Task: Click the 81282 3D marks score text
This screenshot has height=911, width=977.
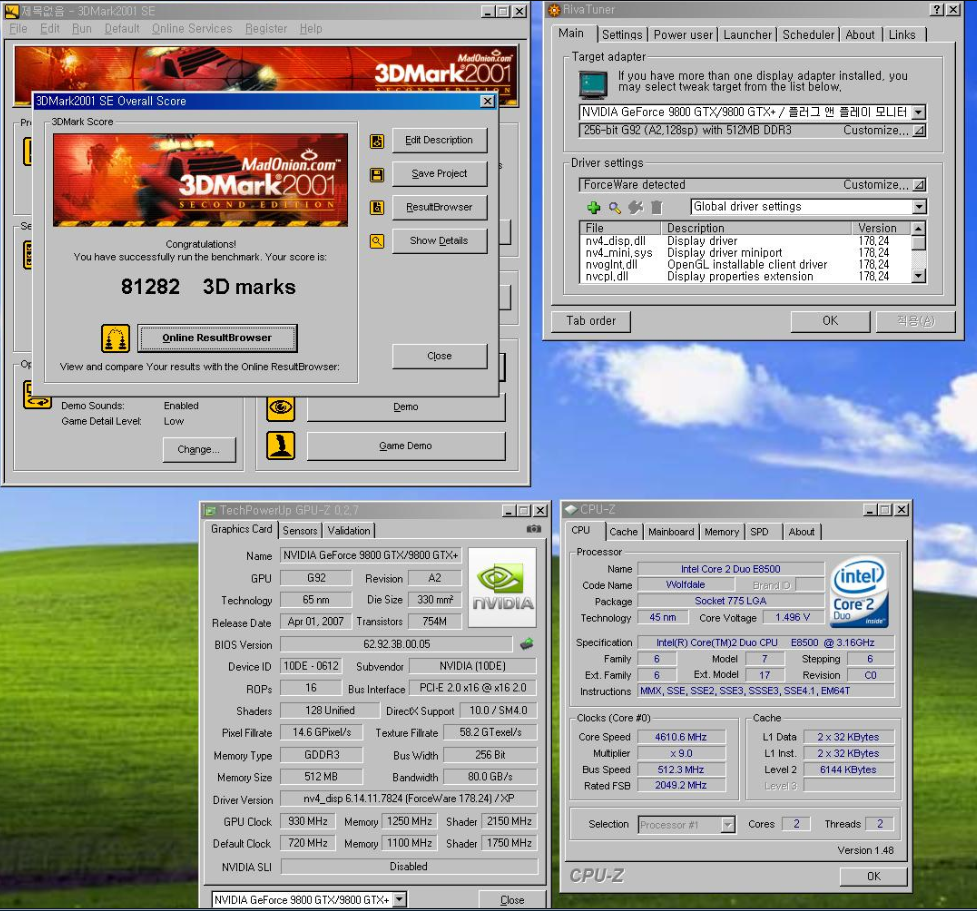Action: point(208,287)
